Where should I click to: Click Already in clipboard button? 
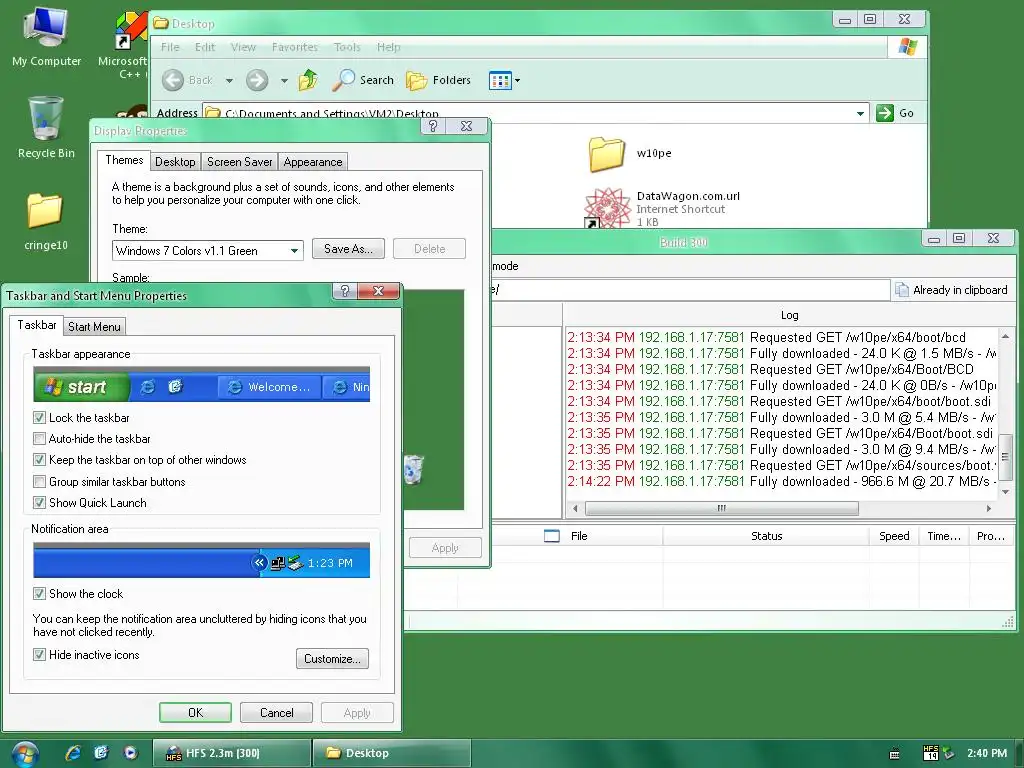pyautogui.click(x=952, y=290)
